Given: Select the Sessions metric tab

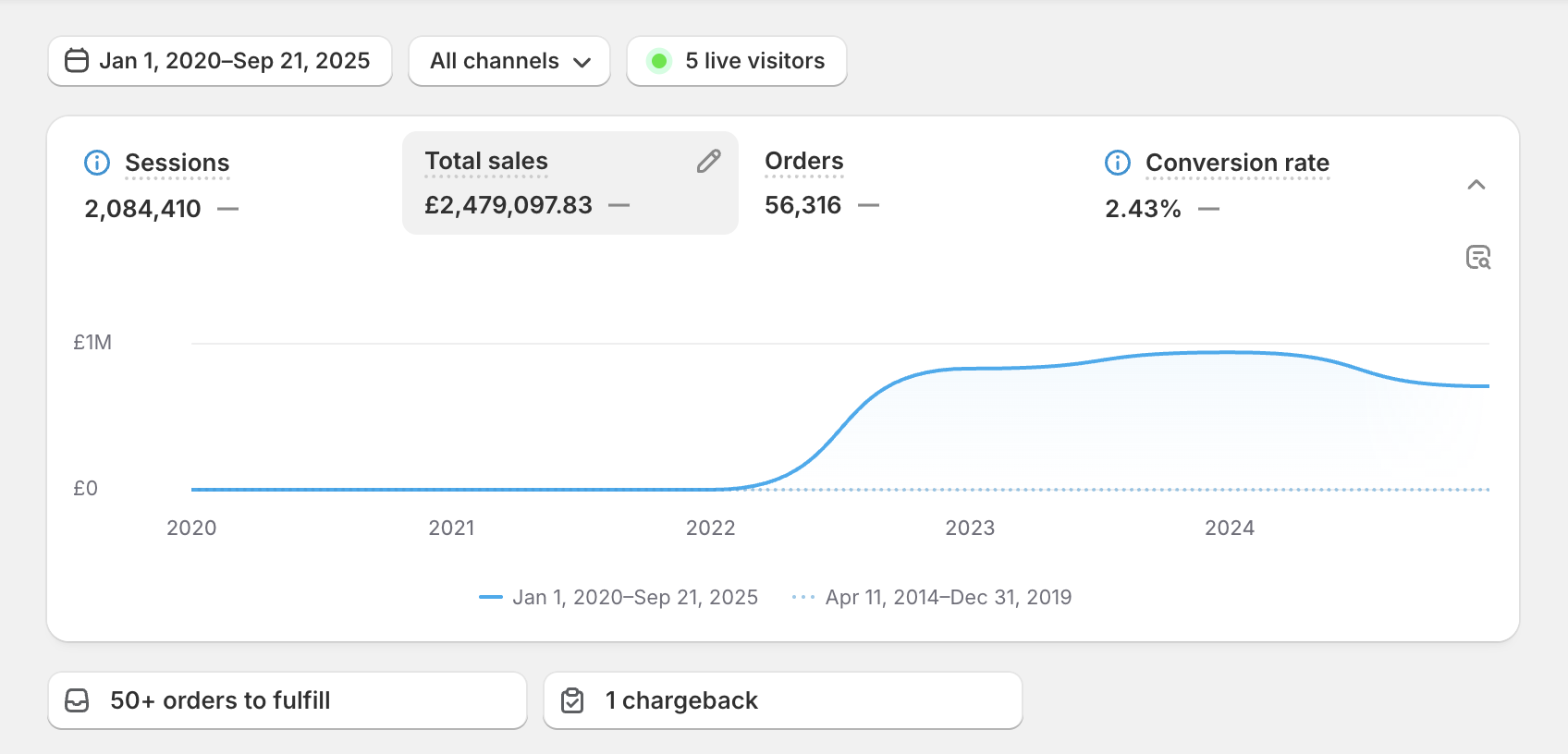Looking at the screenshot, I should point(177,164).
